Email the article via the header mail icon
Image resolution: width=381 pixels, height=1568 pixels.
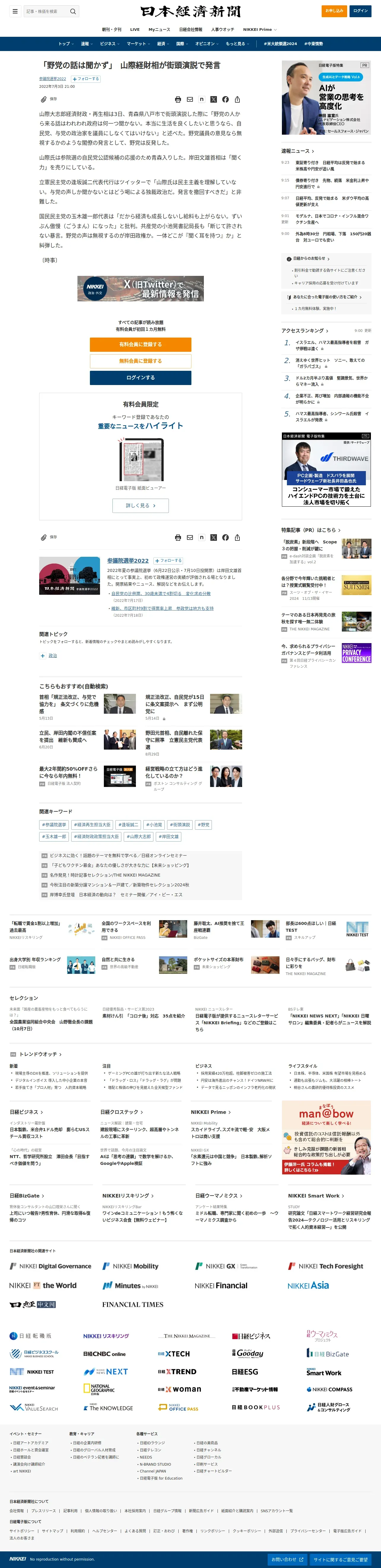tap(190, 99)
